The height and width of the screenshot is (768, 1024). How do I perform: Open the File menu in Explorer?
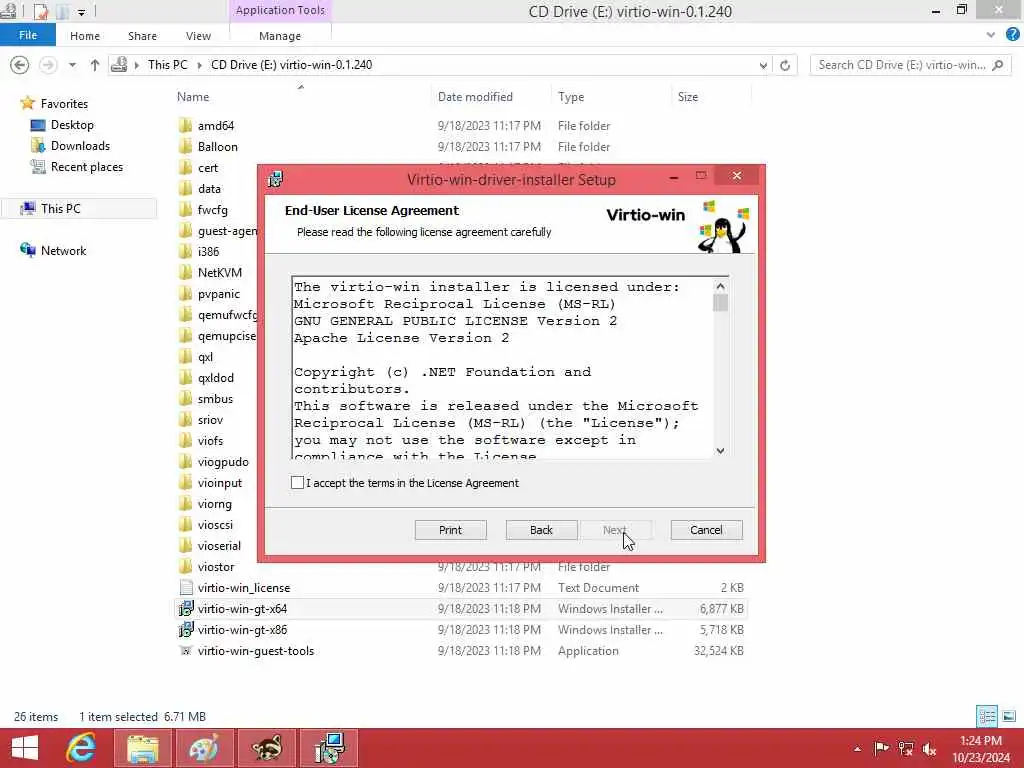click(27, 35)
